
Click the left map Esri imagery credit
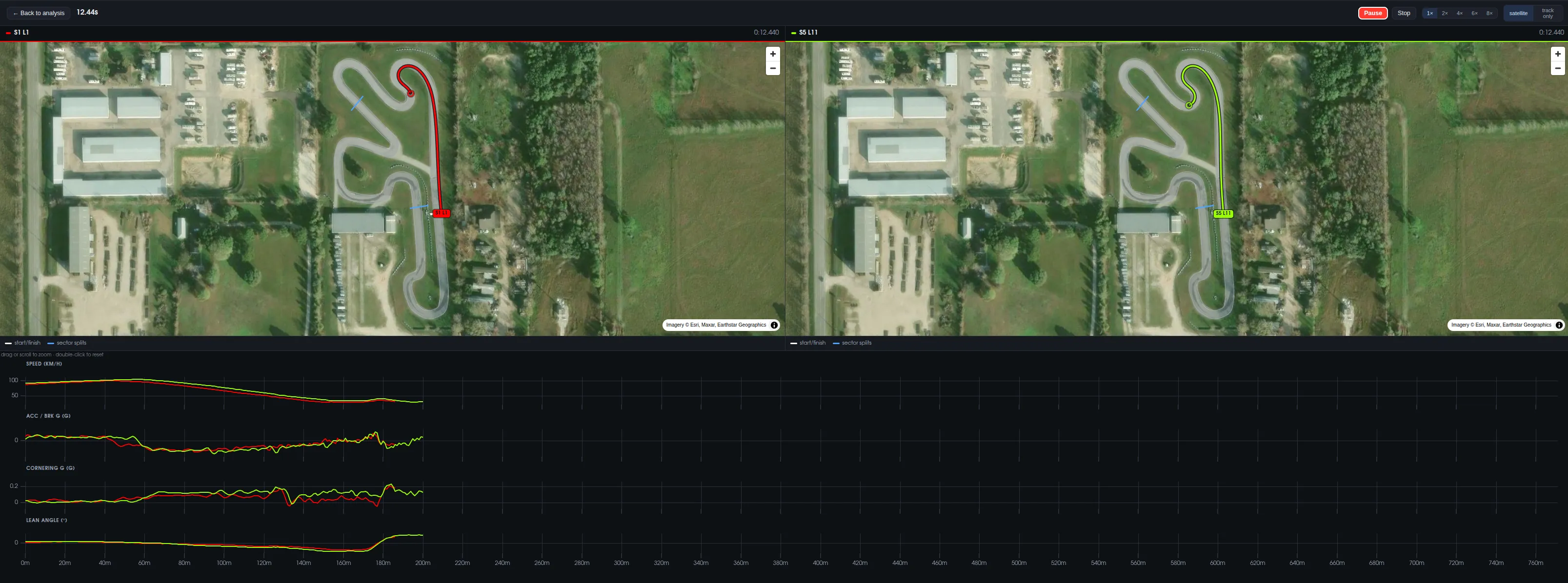(716, 325)
